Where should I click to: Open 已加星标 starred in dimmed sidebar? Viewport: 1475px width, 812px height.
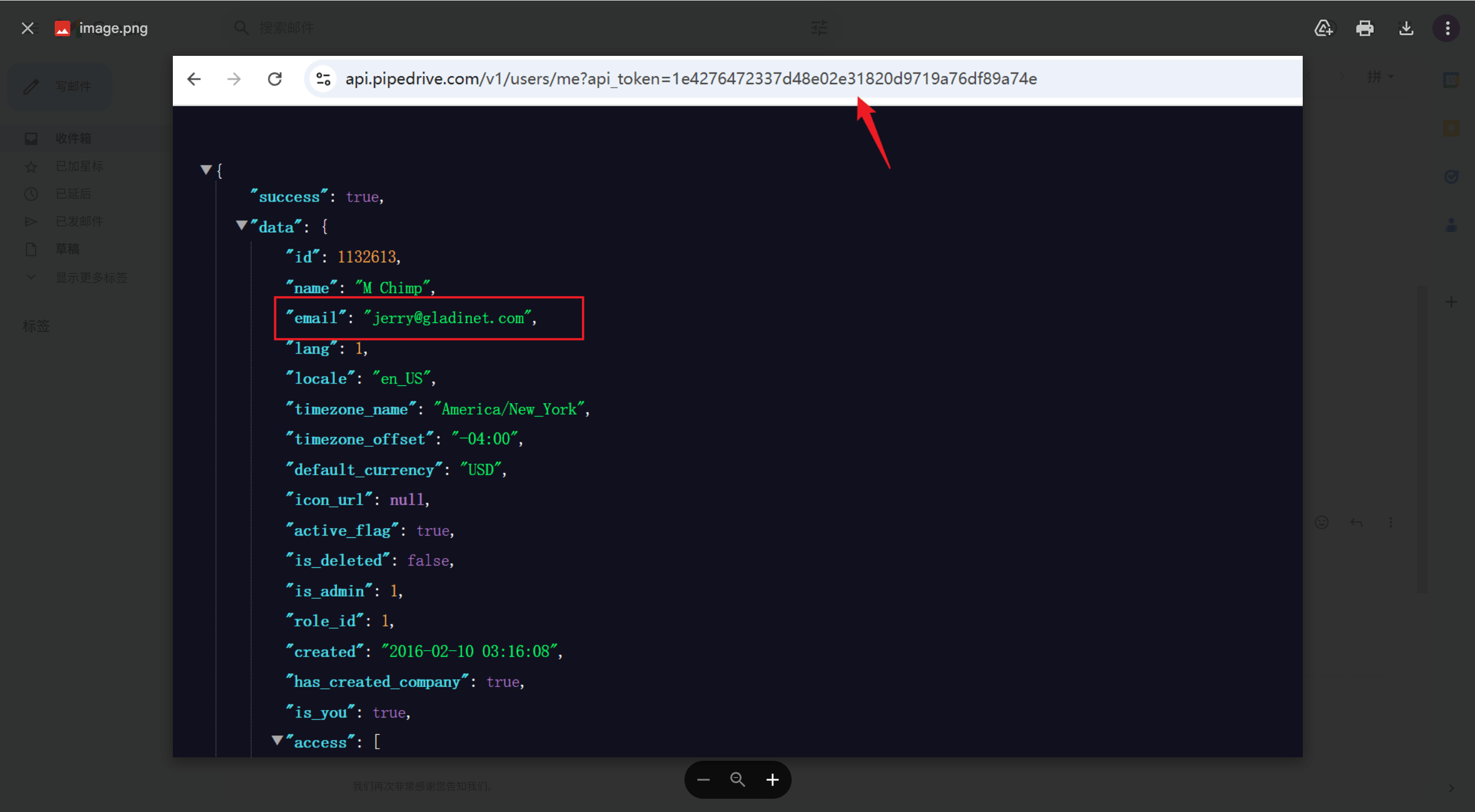[80, 166]
